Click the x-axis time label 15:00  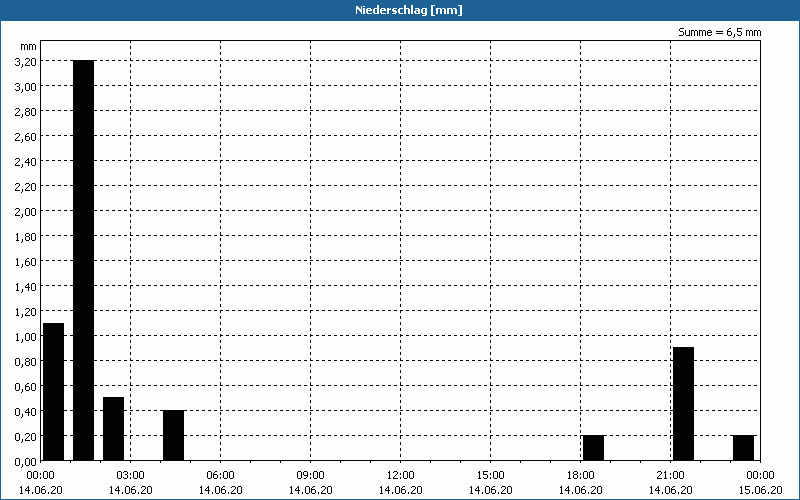[x=490, y=476]
